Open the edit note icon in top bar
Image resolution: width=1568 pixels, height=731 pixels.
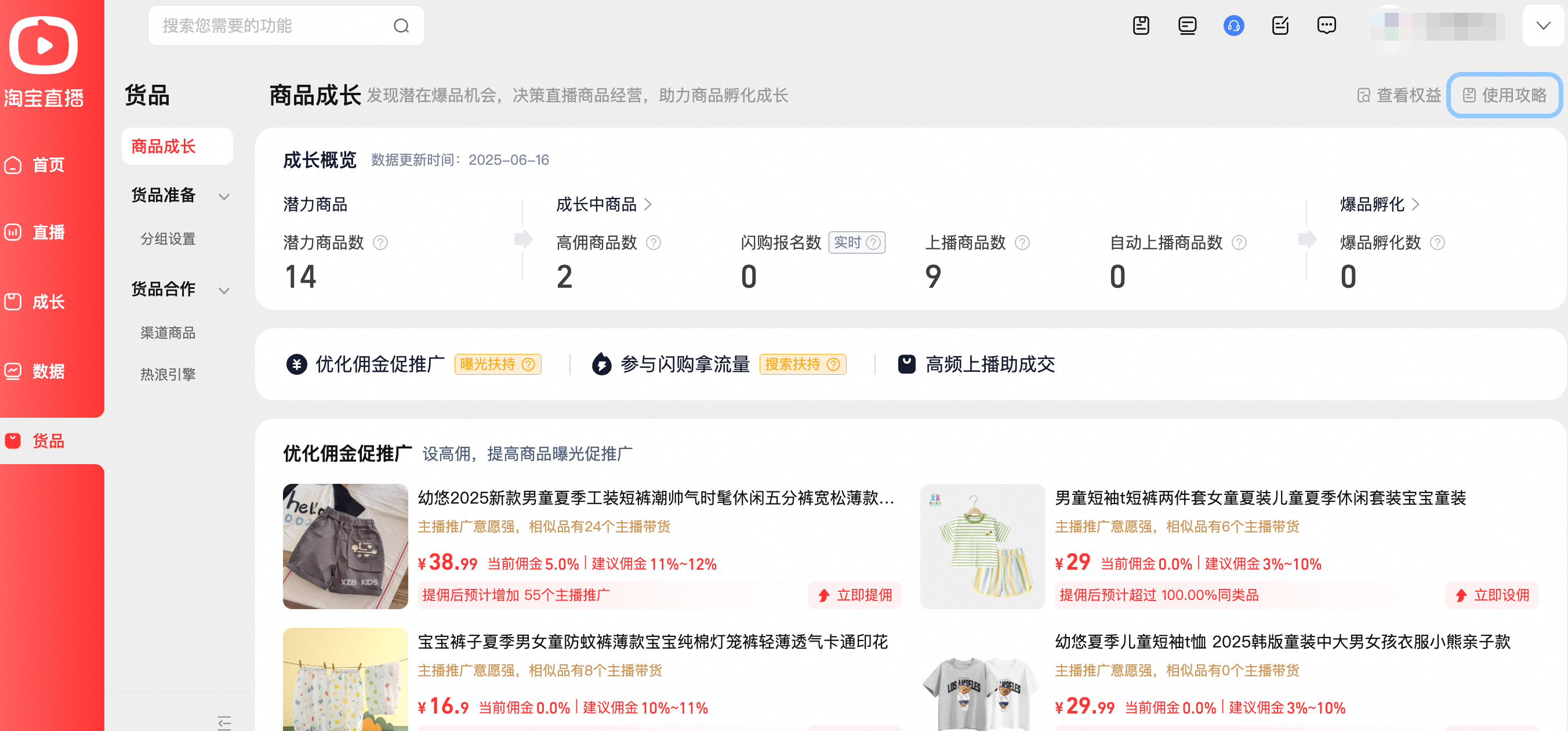tap(1280, 26)
